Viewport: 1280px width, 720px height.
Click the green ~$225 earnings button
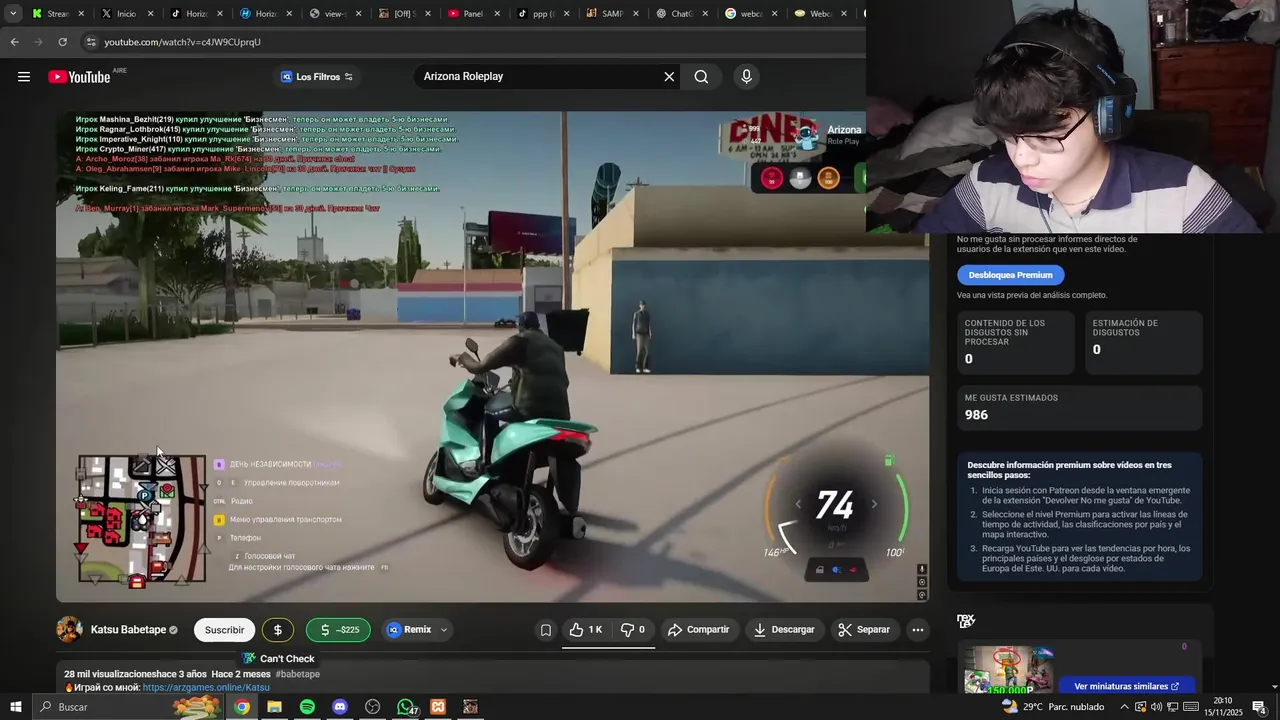coord(339,630)
